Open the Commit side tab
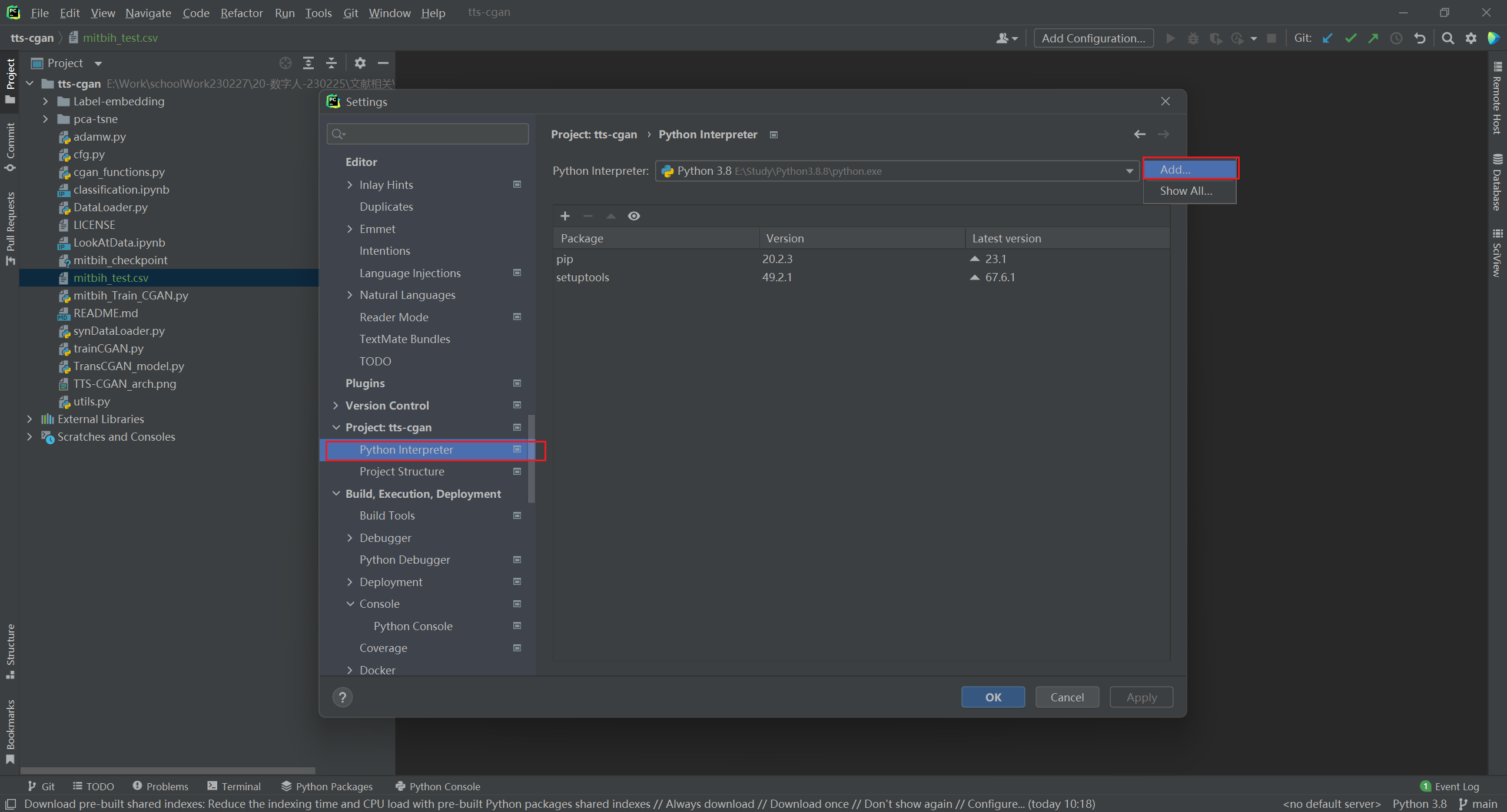 10,147
